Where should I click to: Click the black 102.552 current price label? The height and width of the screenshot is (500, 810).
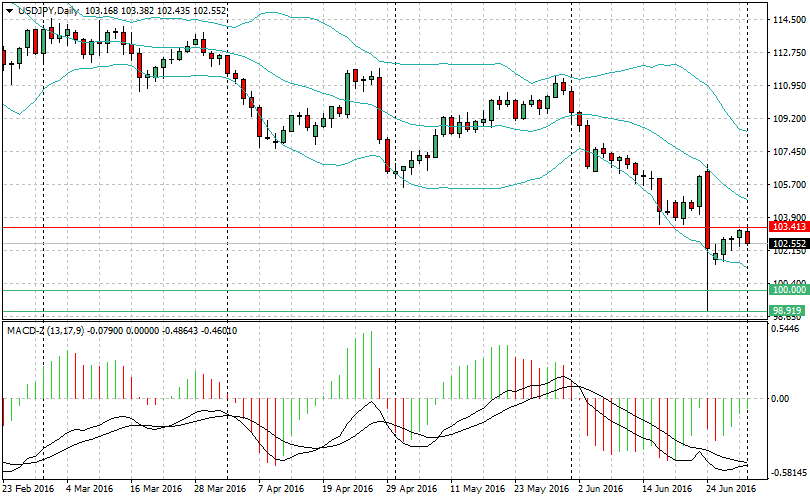point(789,244)
